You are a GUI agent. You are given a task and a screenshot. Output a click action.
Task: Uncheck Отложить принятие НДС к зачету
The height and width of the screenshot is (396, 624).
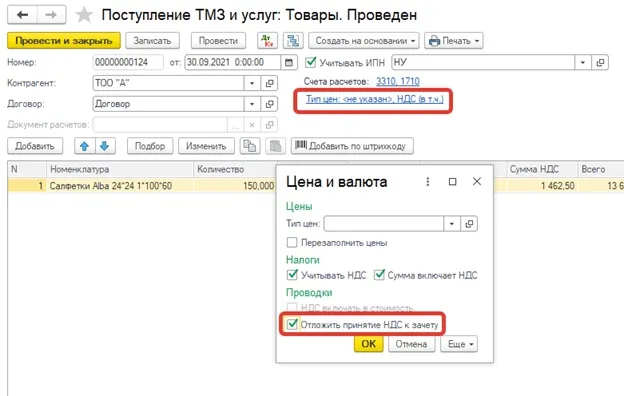pyautogui.click(x=292, y=324)
